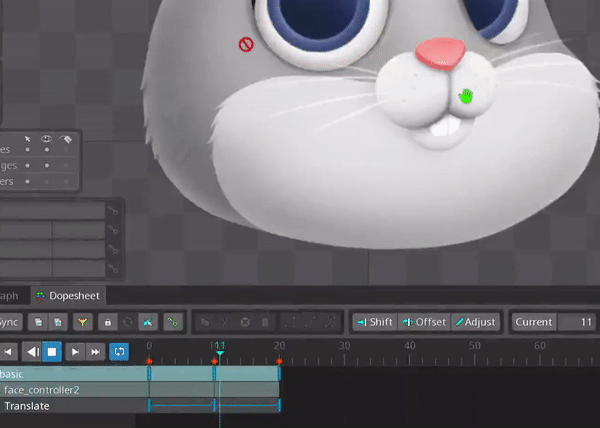Toggle name labels dot in Others row
The width and height of the screenshot is (600, 428).
66,181
